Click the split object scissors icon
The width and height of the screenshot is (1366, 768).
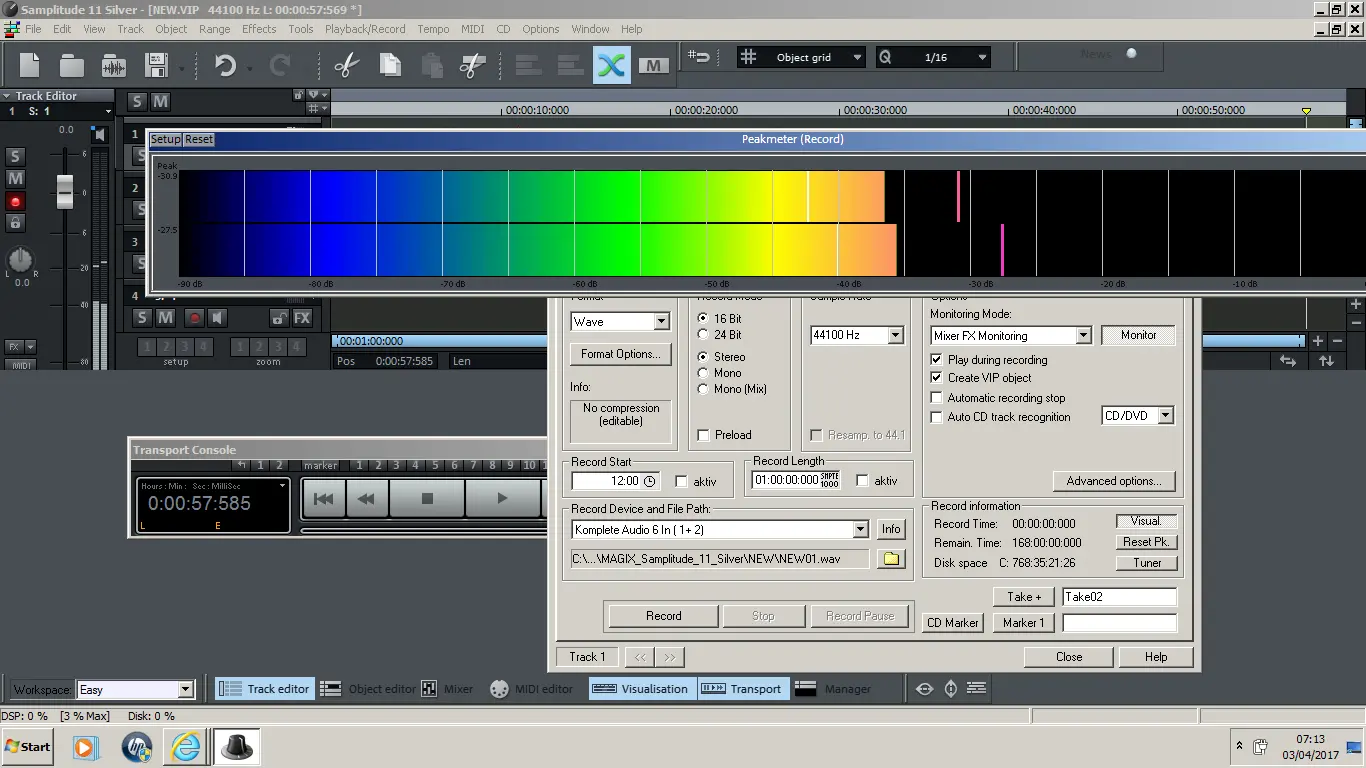click(472, 66)
